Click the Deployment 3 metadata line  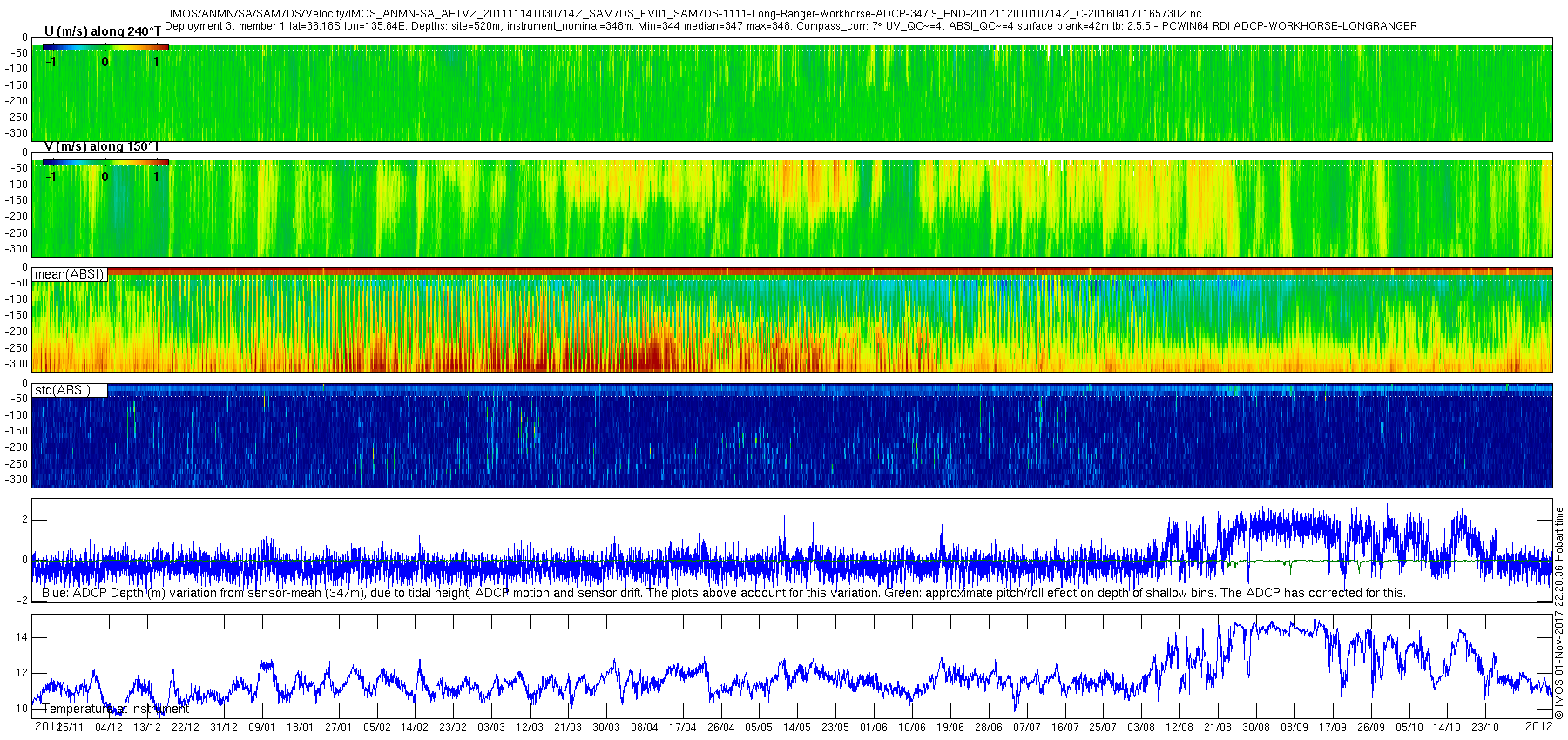(790, 26)
